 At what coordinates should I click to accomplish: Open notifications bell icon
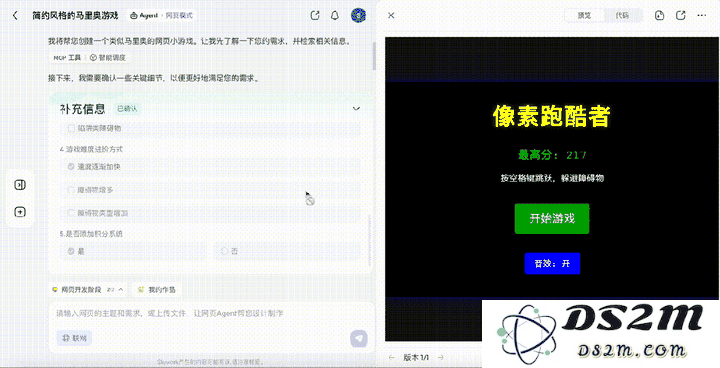[x=335, y=15]
